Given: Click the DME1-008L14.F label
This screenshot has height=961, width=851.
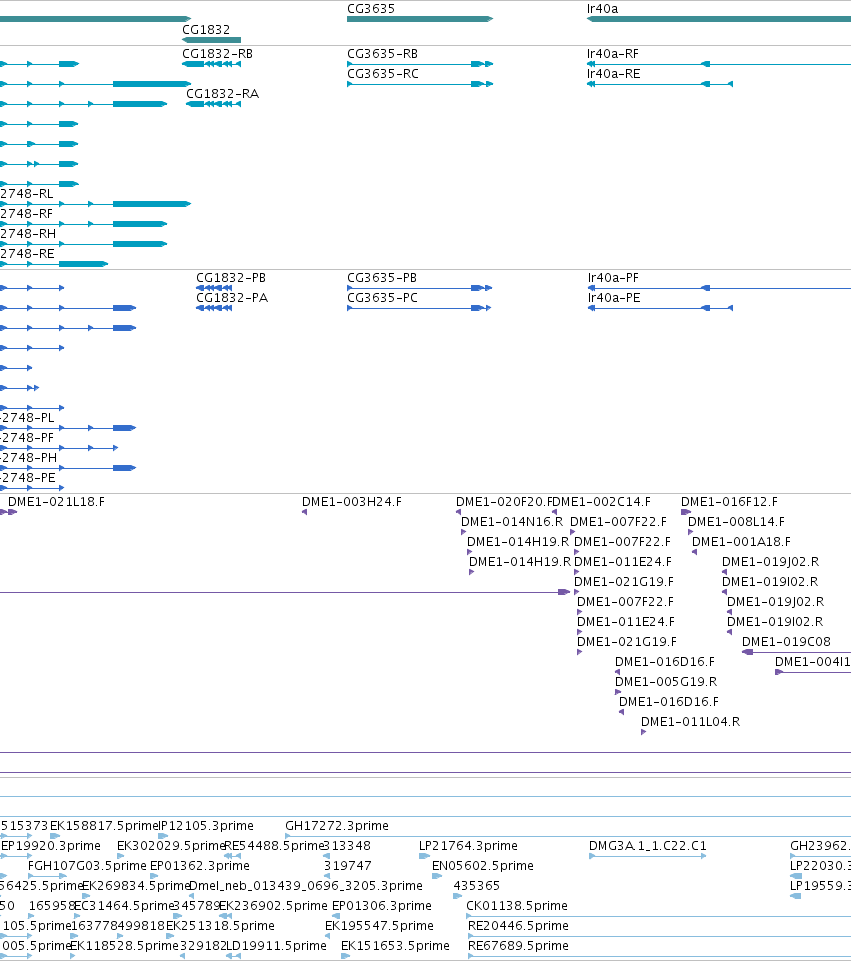Looking at the screenshot, I should (736, 522).
